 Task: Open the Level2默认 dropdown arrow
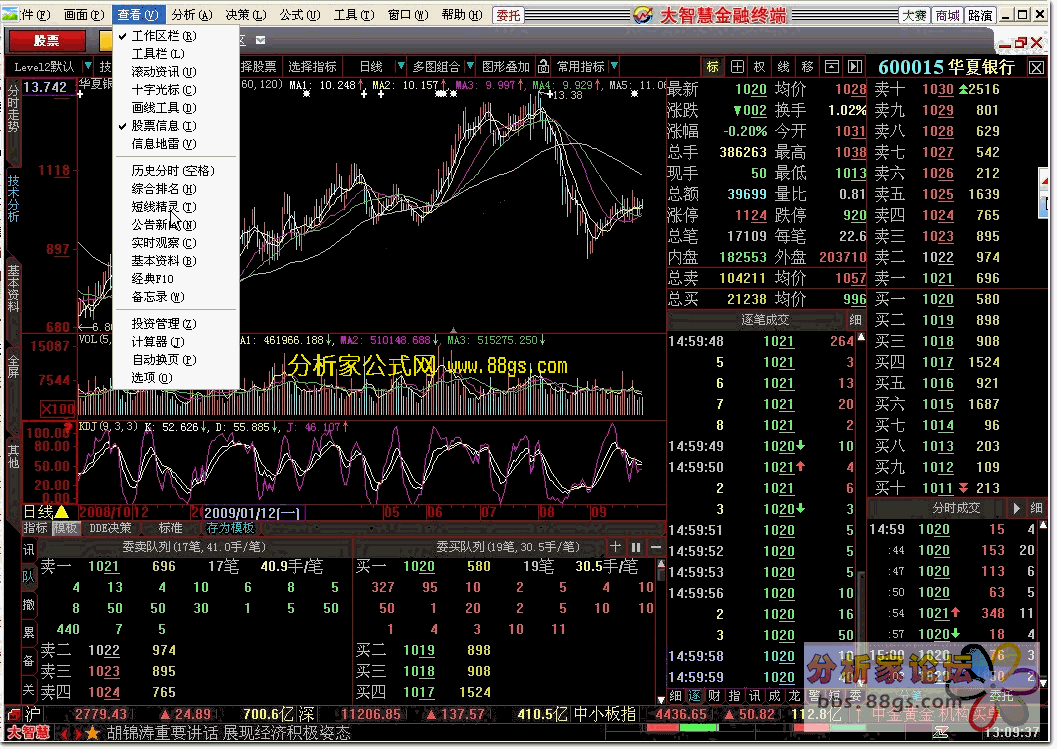pos(88,66)
